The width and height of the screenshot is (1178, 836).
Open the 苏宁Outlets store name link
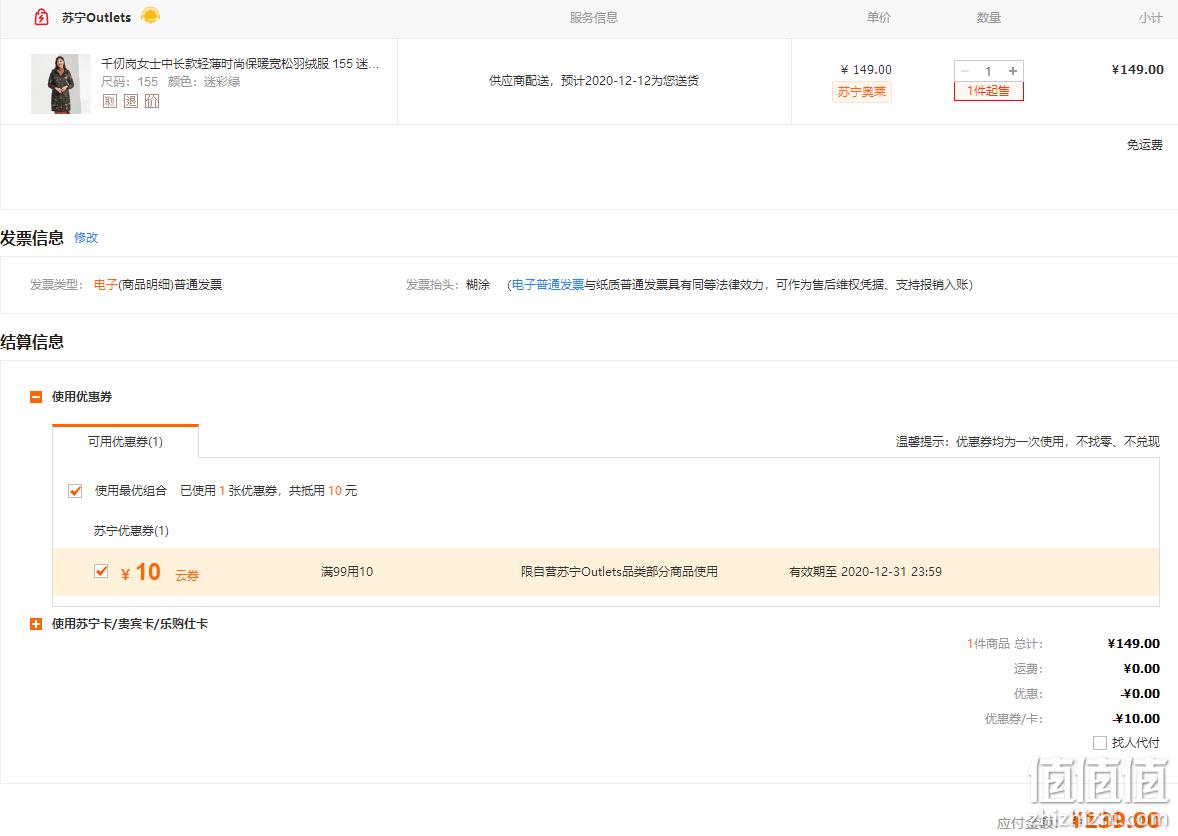coord(96,17)
